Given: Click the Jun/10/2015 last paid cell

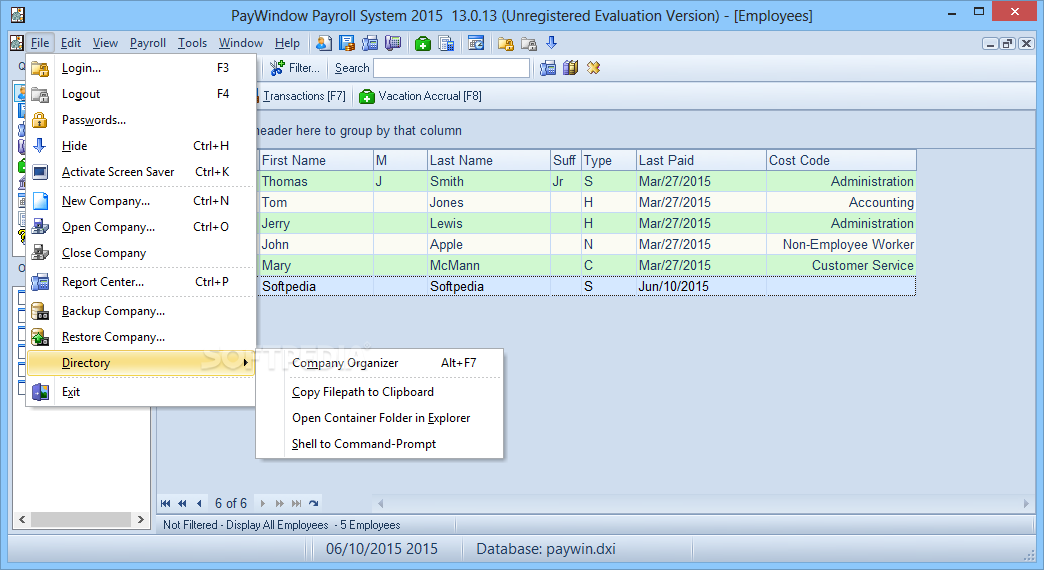Looking at the screenshot, I should tap(701, 286).
